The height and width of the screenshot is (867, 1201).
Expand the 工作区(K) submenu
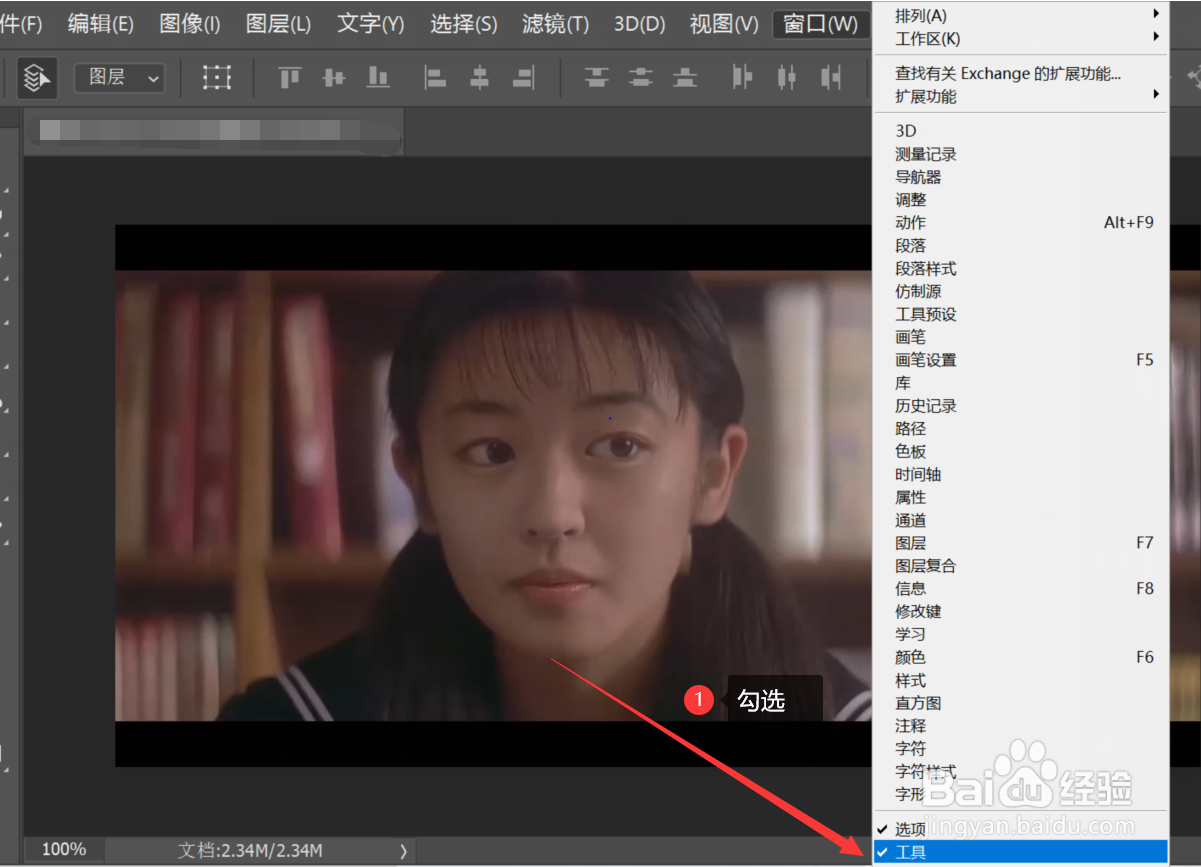(1020, 38)
